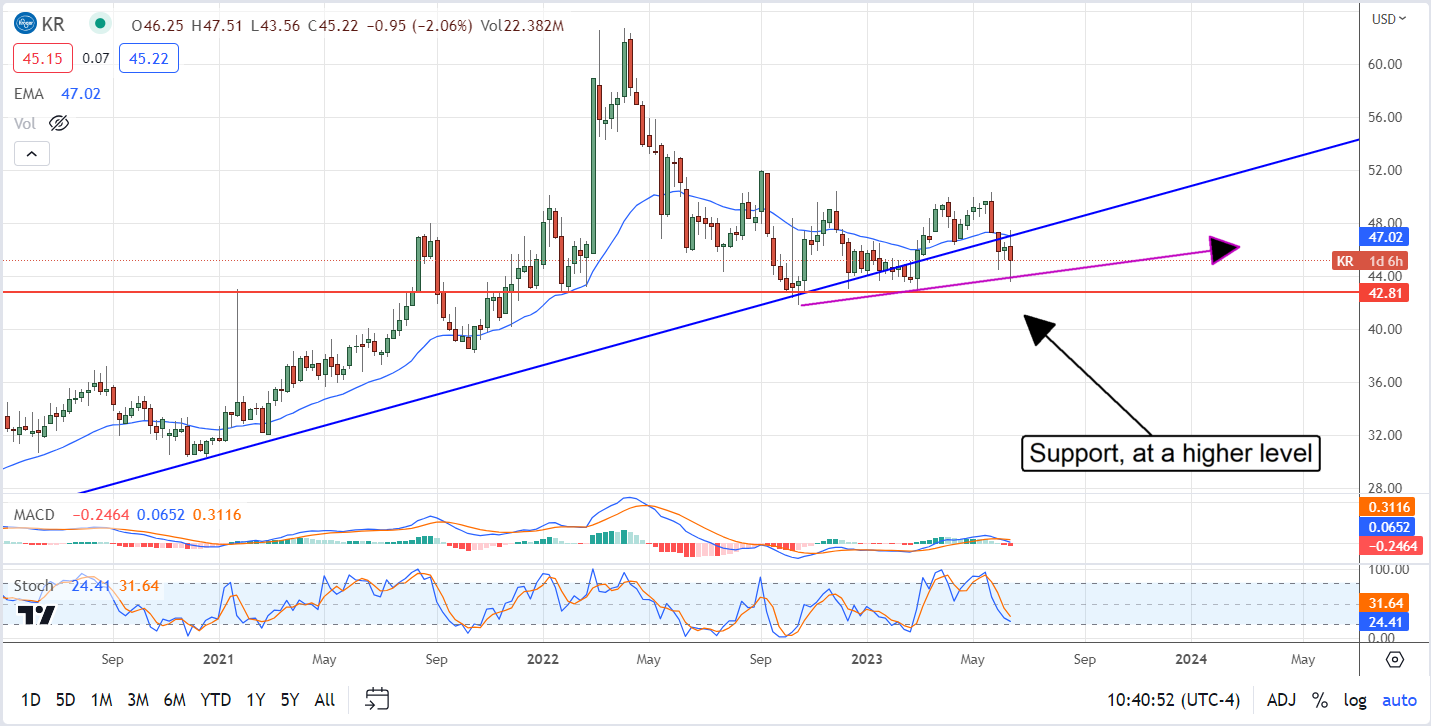Click the blue 47.02 EMA value label
Screen dimensions: 1431x726
[1383, 237]
